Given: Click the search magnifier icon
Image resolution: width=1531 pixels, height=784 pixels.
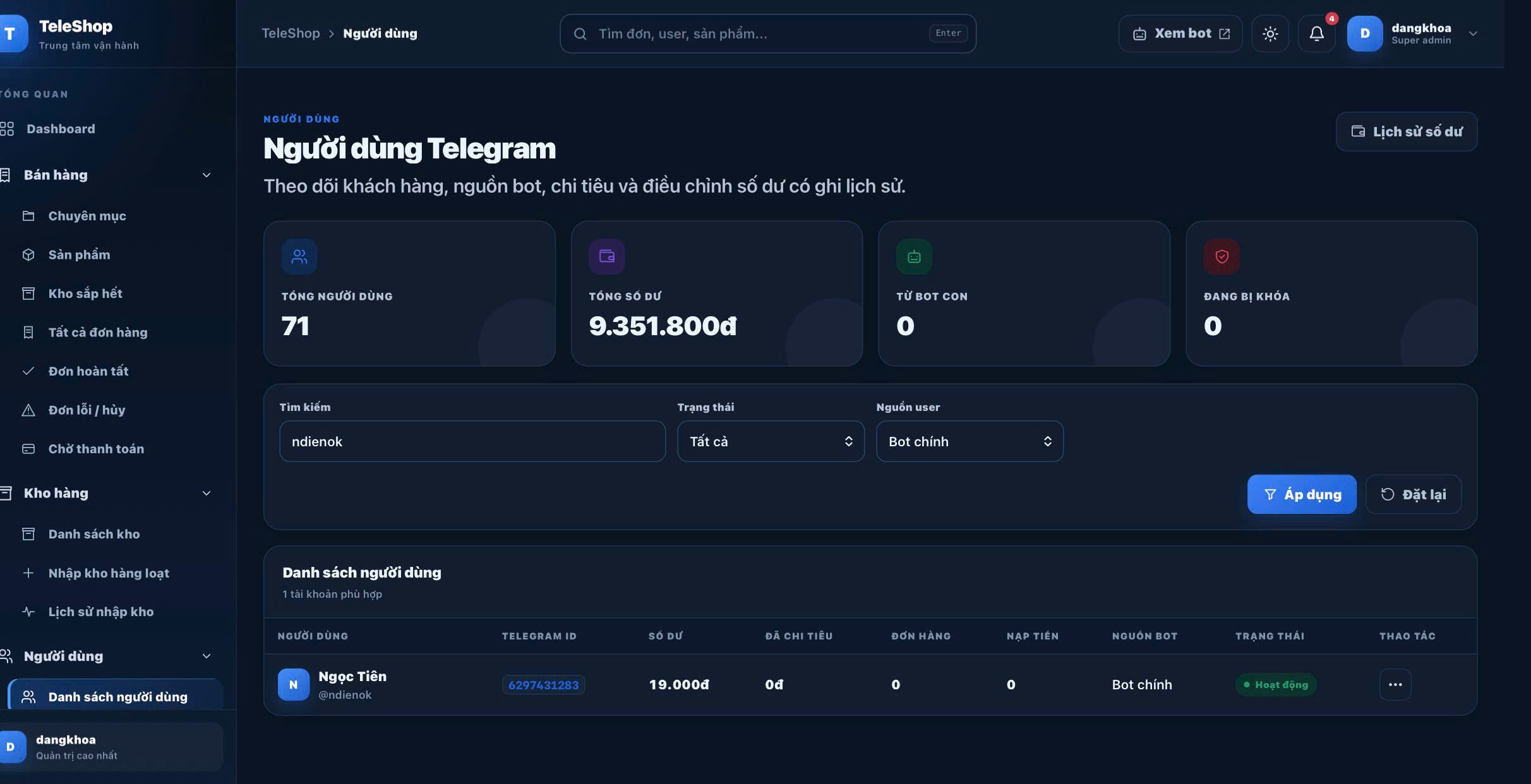Looking at the screenshot, I should point(580,34).
